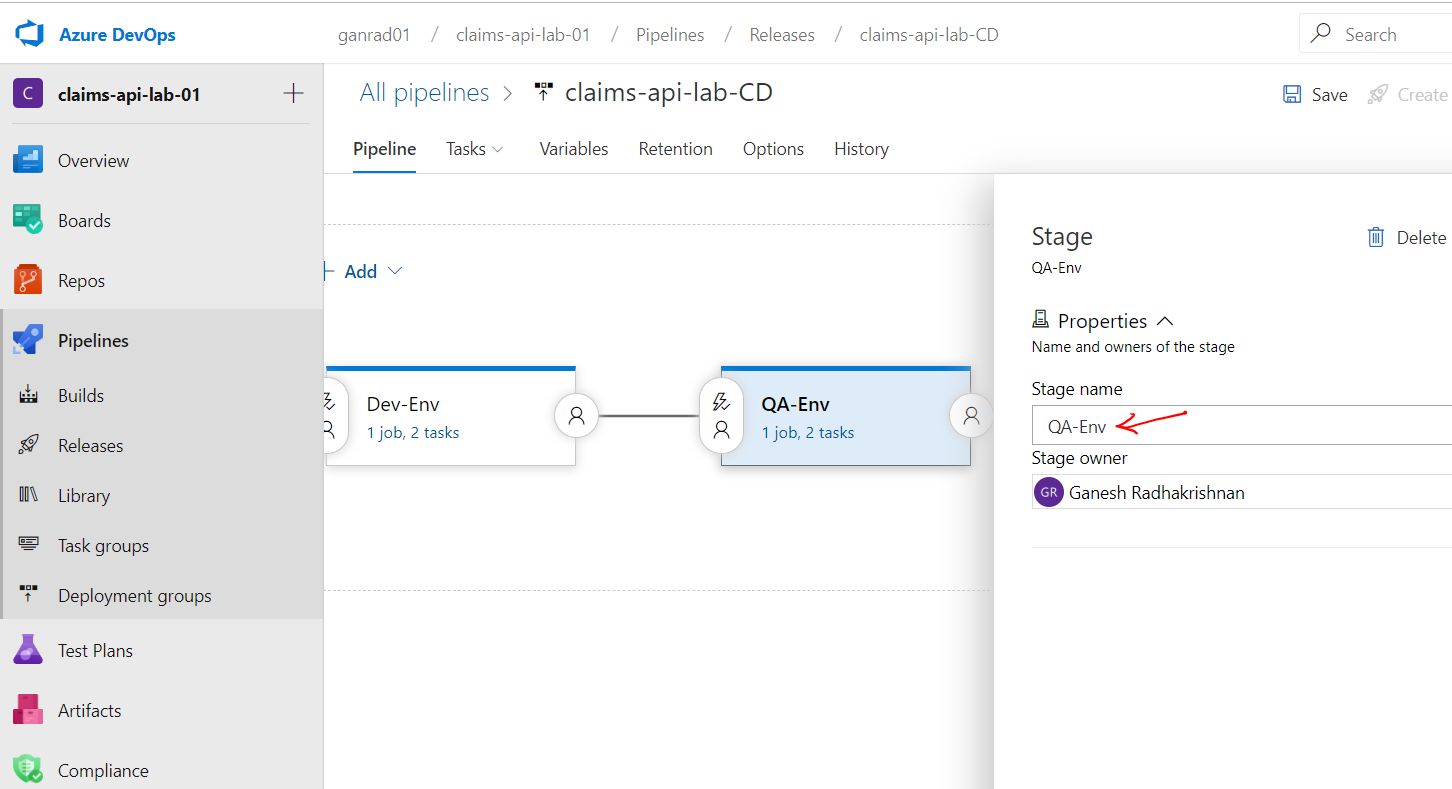Image resolution: width=1452 pixels, height=789 pixels.
Task: Open Dev-Env 1 job, 2 tasks link
Action: pyautogui.click(x=413, y=433)
